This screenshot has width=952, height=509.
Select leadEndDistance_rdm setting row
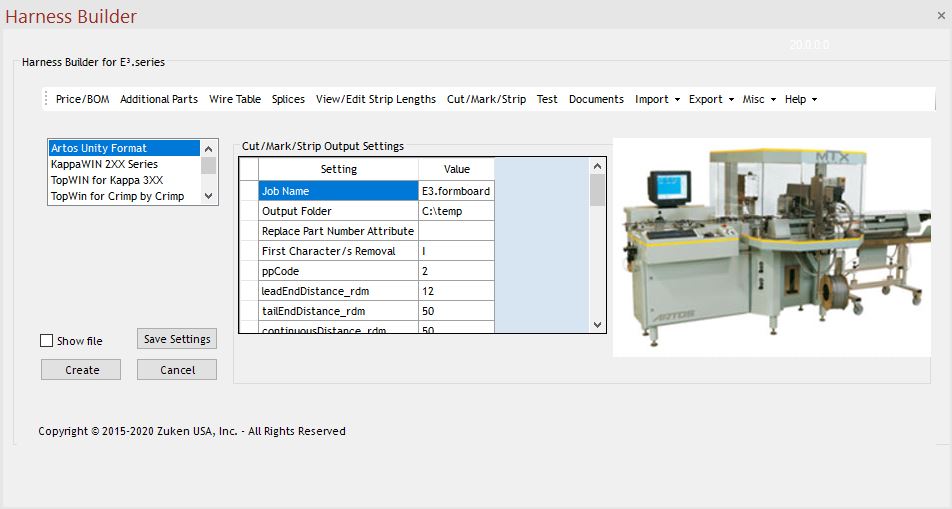pos(338,291)
